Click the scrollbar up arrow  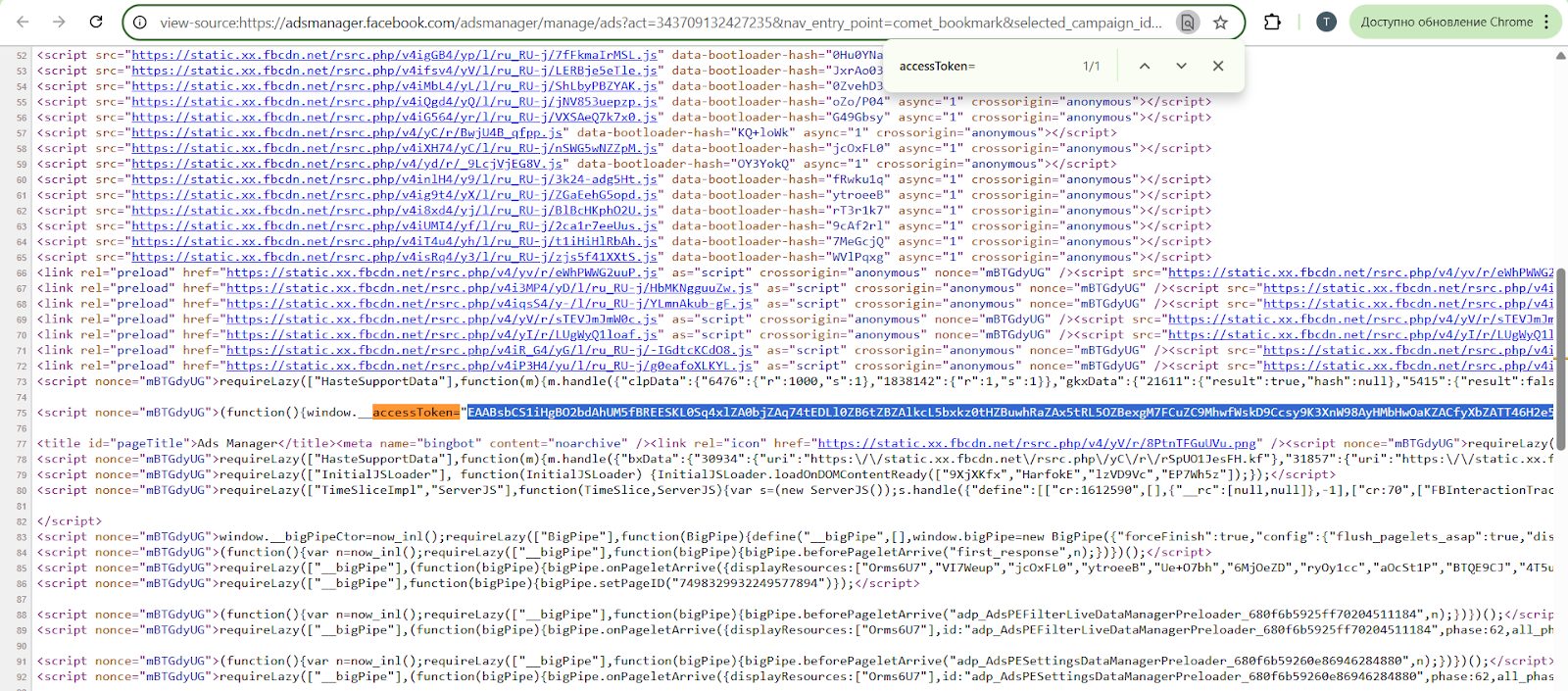click(x=1560, y=55)
